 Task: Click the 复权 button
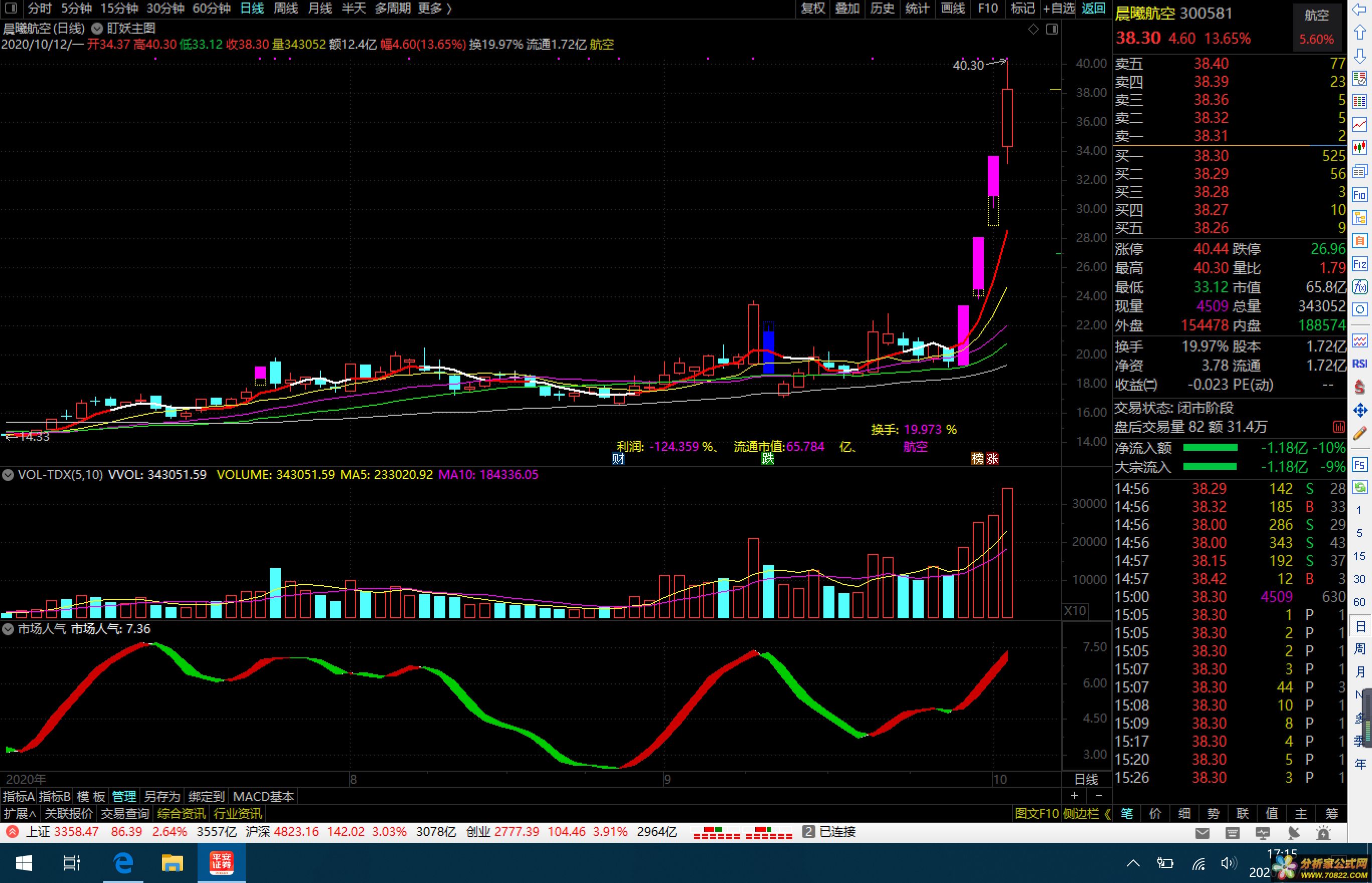(813, 8)
